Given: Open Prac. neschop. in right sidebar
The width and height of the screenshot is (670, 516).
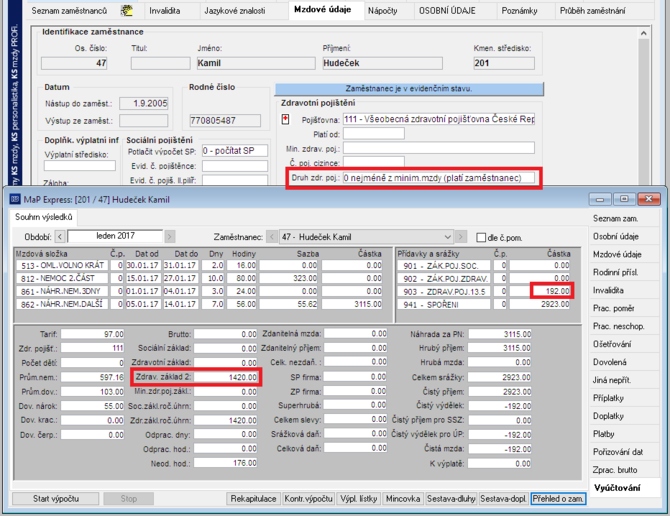Looking at the screenshot, I should [x=624, y=326].
